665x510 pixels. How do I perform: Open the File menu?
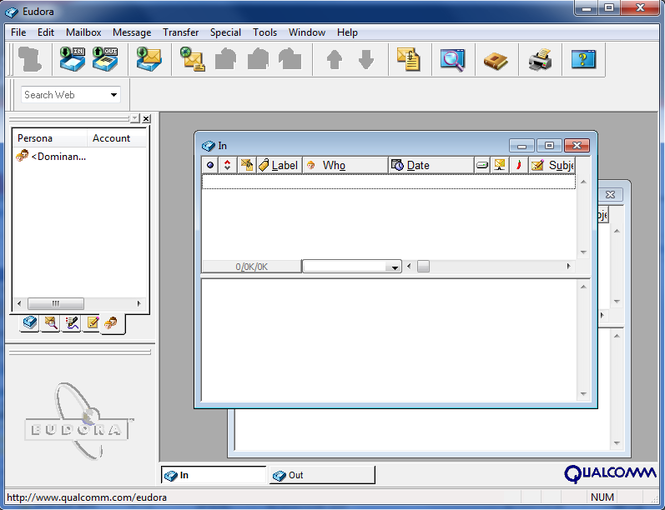(18, 32)
